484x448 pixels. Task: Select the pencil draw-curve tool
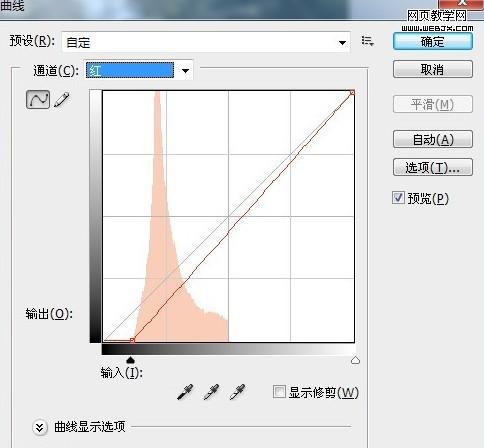[62, 99]
